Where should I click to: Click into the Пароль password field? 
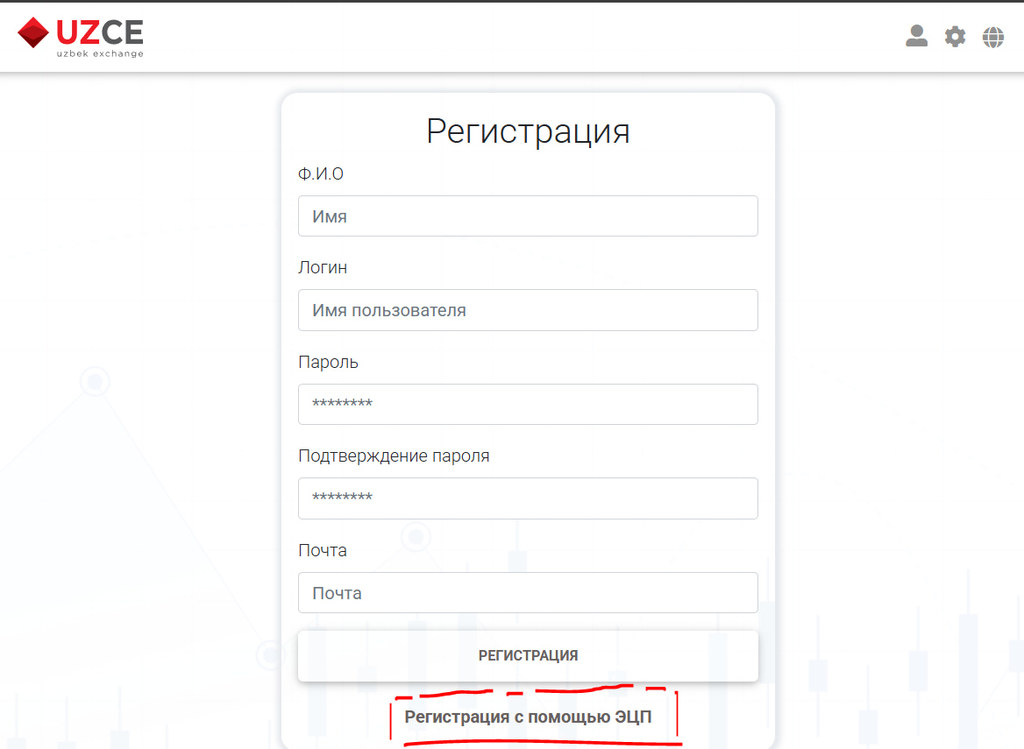point(527,404)
